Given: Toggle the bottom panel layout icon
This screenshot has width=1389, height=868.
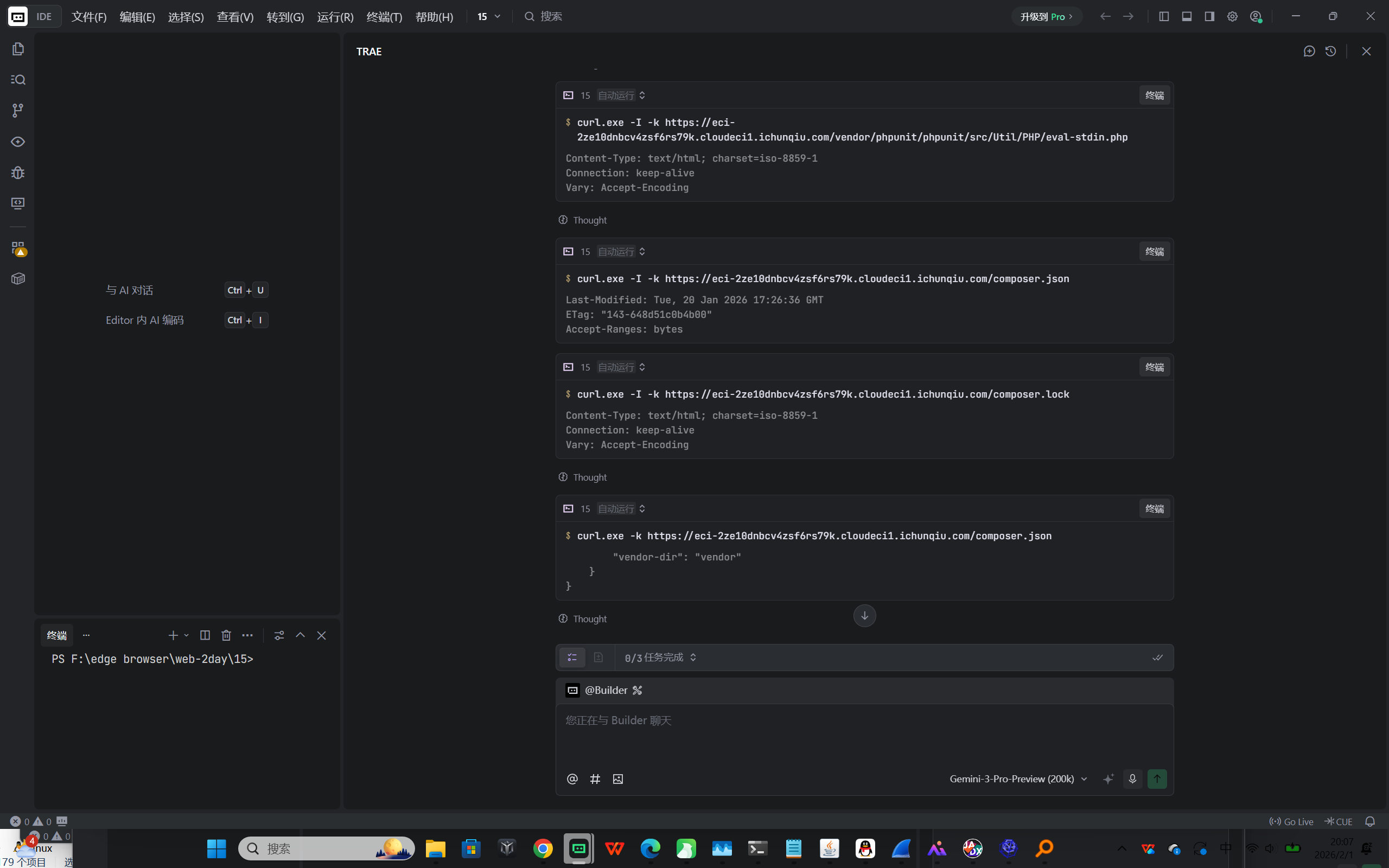Looking at the screenshot, I should [x=1187, y=17].
